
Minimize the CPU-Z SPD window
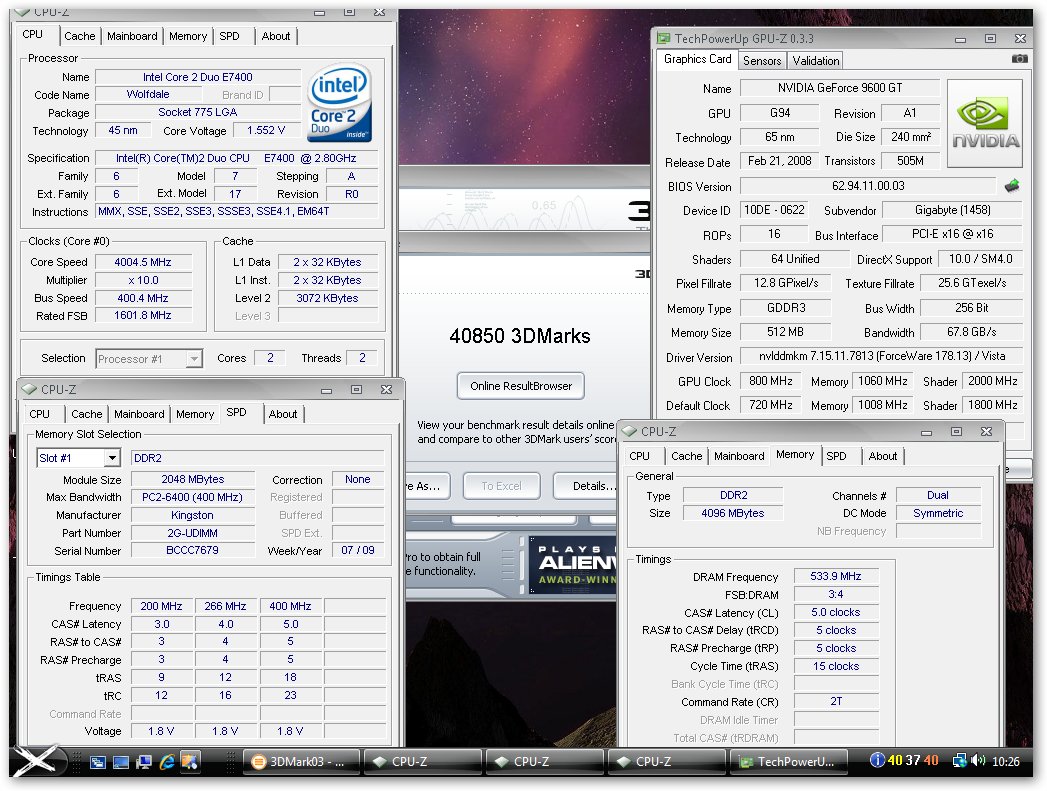327,390
